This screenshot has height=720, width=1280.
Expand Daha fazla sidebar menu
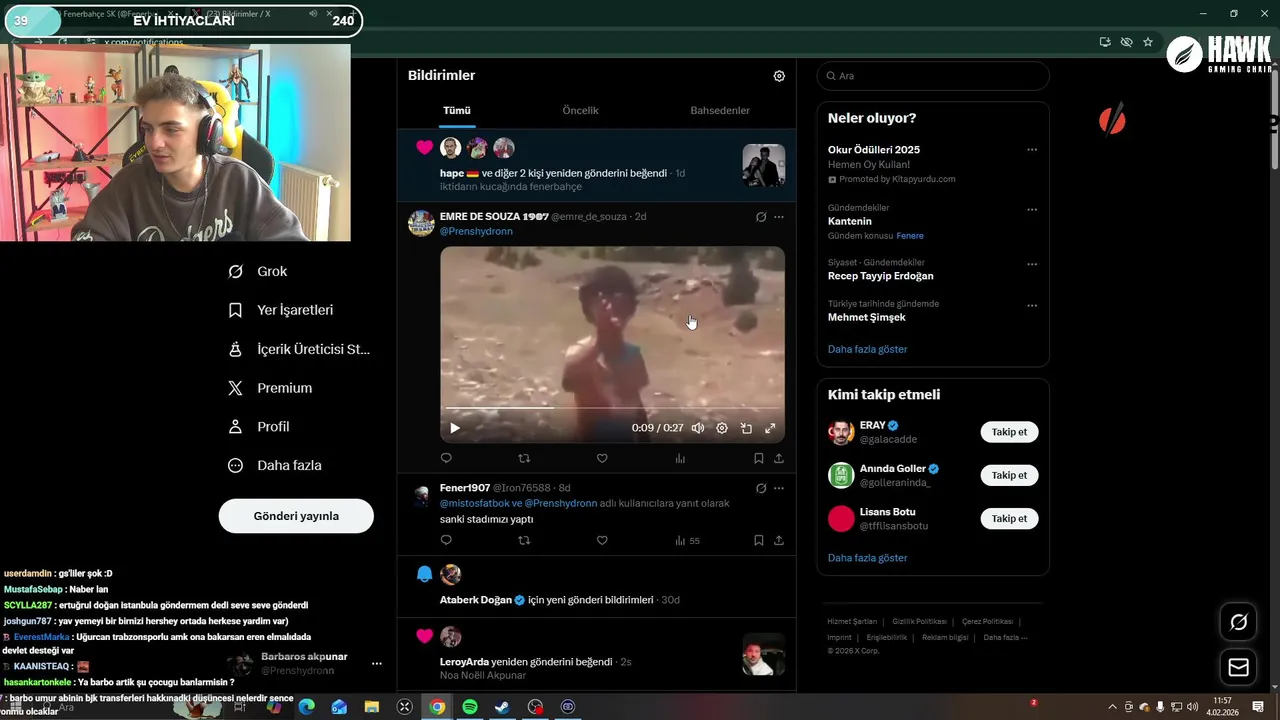pyautogui.click(x=275, y=465)
